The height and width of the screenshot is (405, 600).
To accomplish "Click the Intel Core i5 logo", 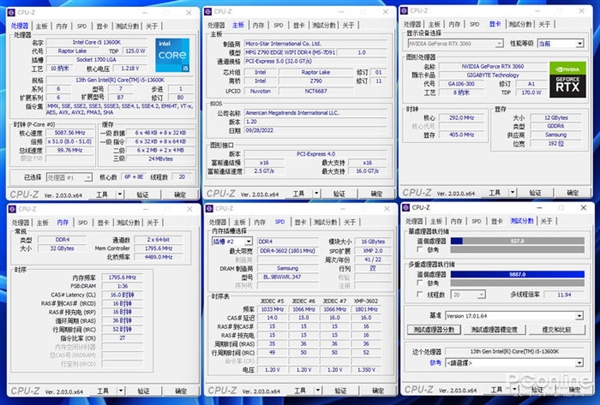I will coord(172,55).
